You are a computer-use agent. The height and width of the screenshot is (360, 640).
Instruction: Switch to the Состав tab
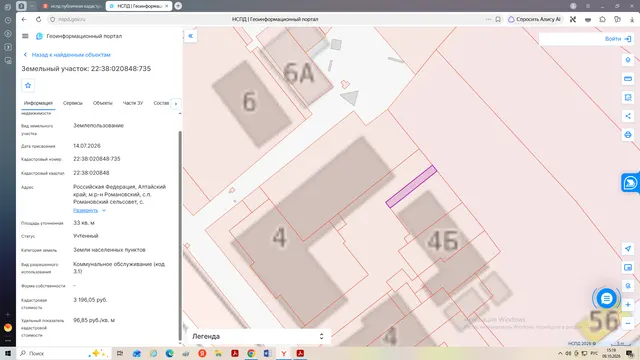161,103
